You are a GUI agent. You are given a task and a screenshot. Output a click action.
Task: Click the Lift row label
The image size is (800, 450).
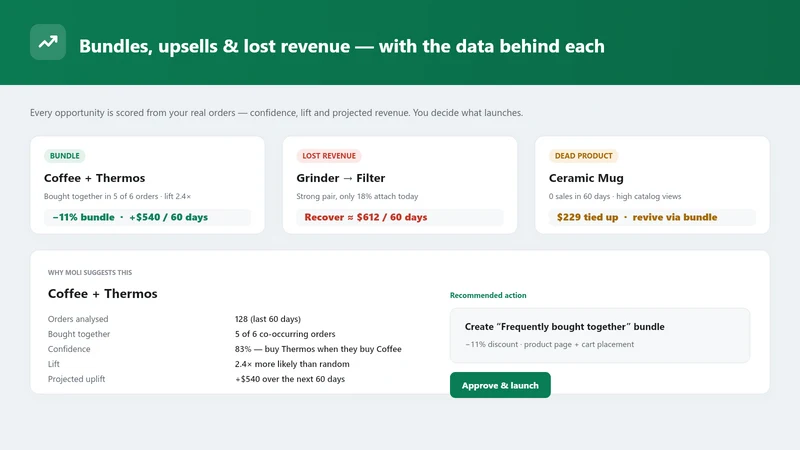coord(54,364)
